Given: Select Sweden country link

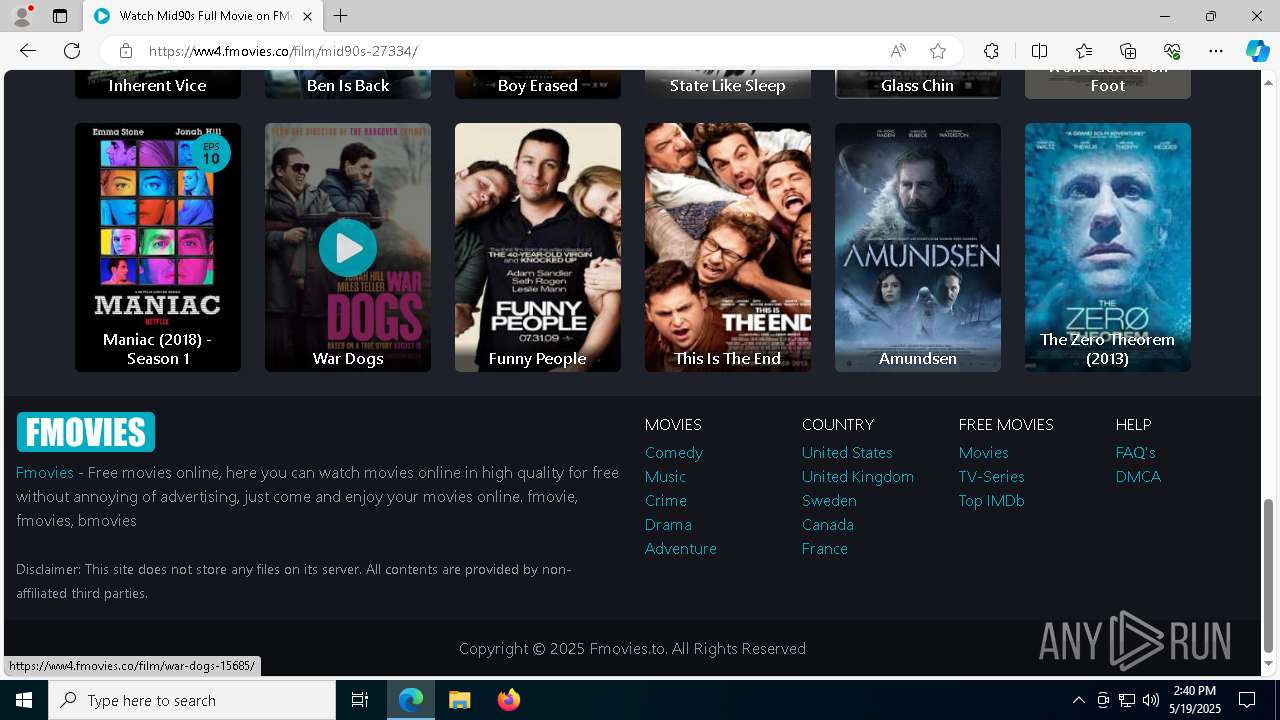Looking at the screenshot, I should pos(829,500).
